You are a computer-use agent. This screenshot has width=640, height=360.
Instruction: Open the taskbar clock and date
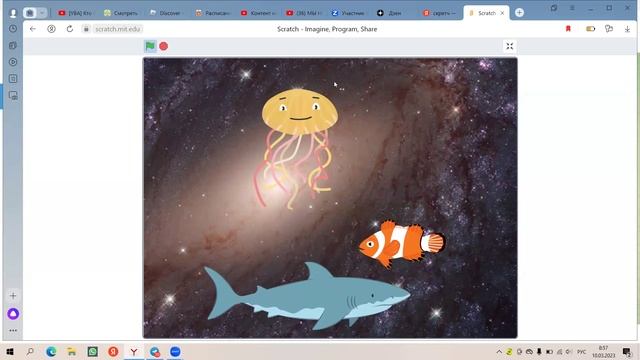(x=603, y=352)
